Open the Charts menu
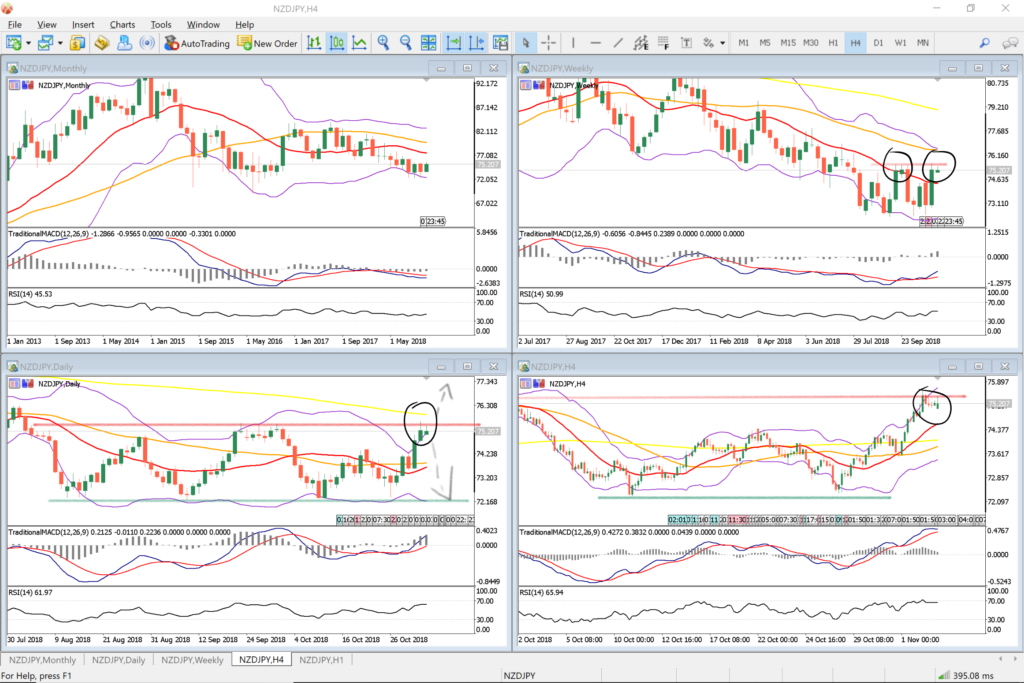 (x=122, y=24)
